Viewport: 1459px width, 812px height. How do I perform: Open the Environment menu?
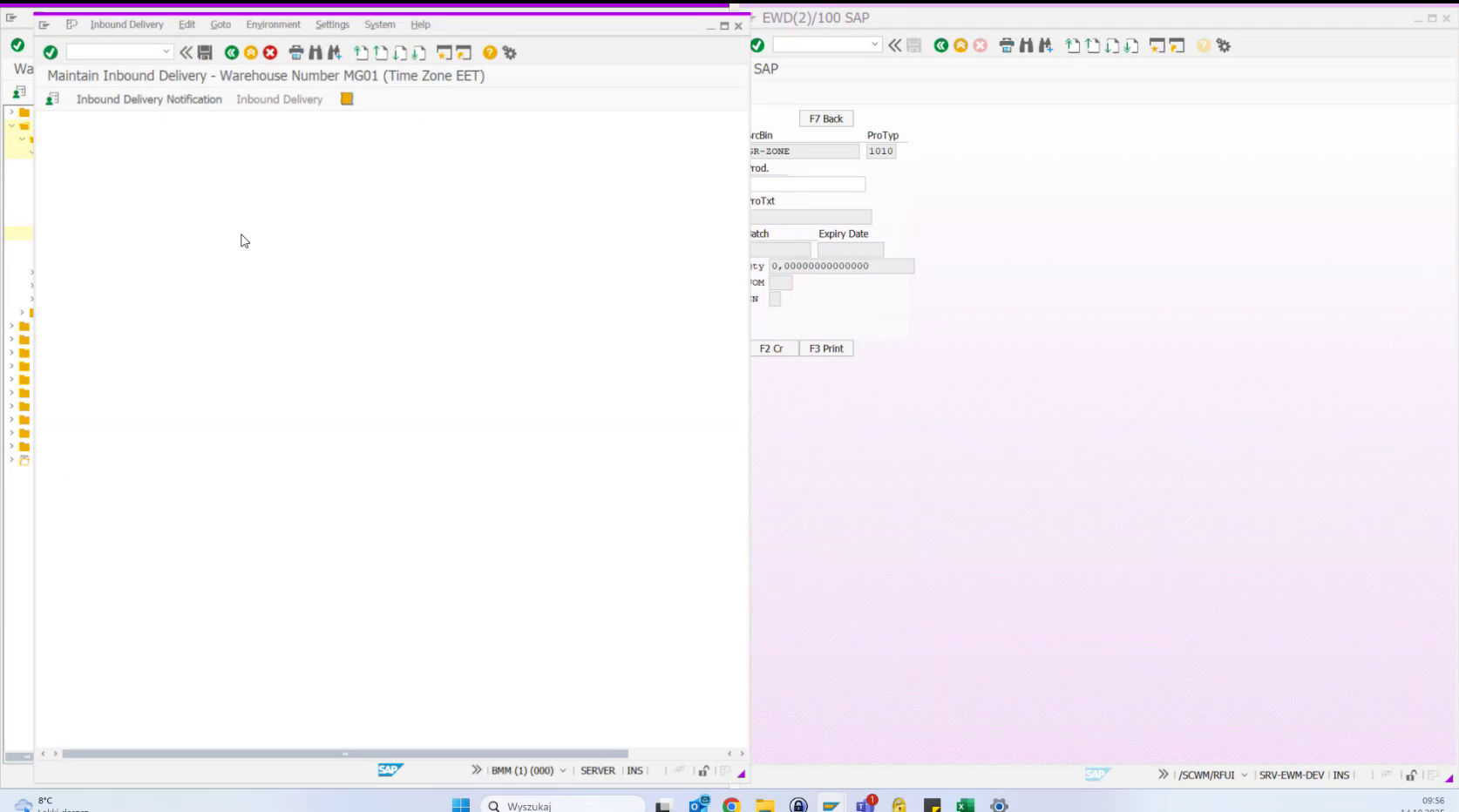[x=273, y=24]
